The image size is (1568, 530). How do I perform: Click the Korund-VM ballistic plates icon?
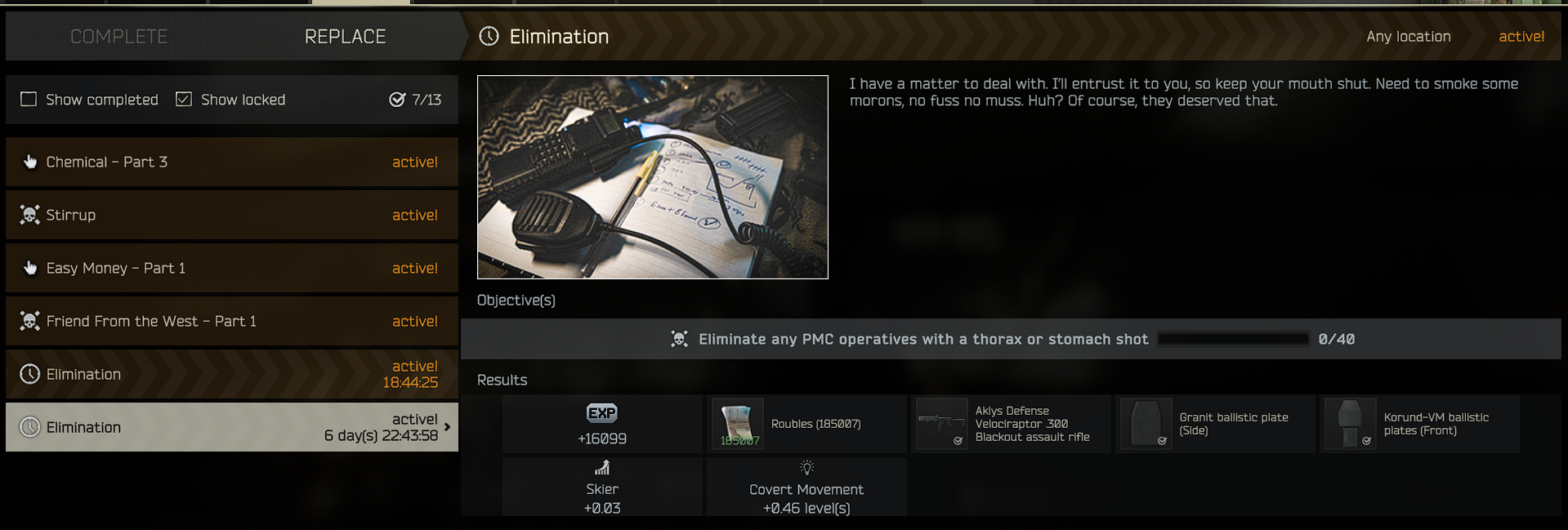1351,424
